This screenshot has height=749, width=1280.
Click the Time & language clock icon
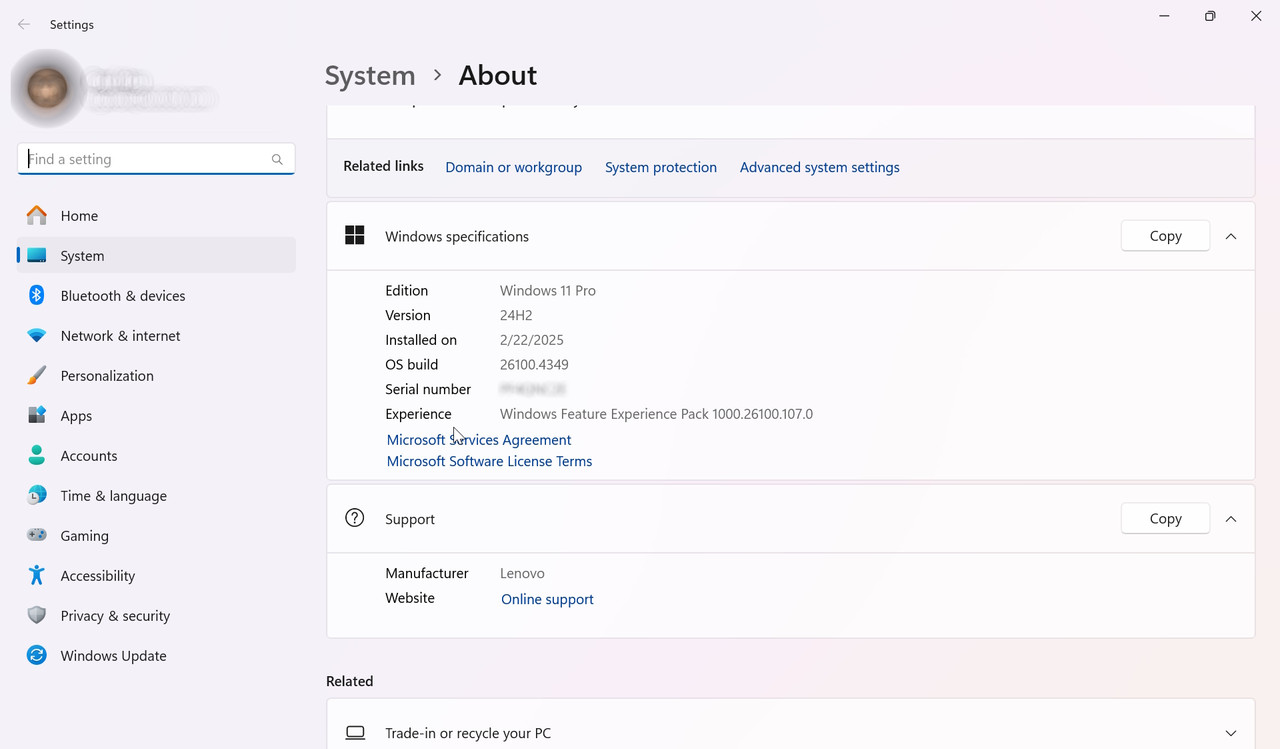[x=37, y=495]
